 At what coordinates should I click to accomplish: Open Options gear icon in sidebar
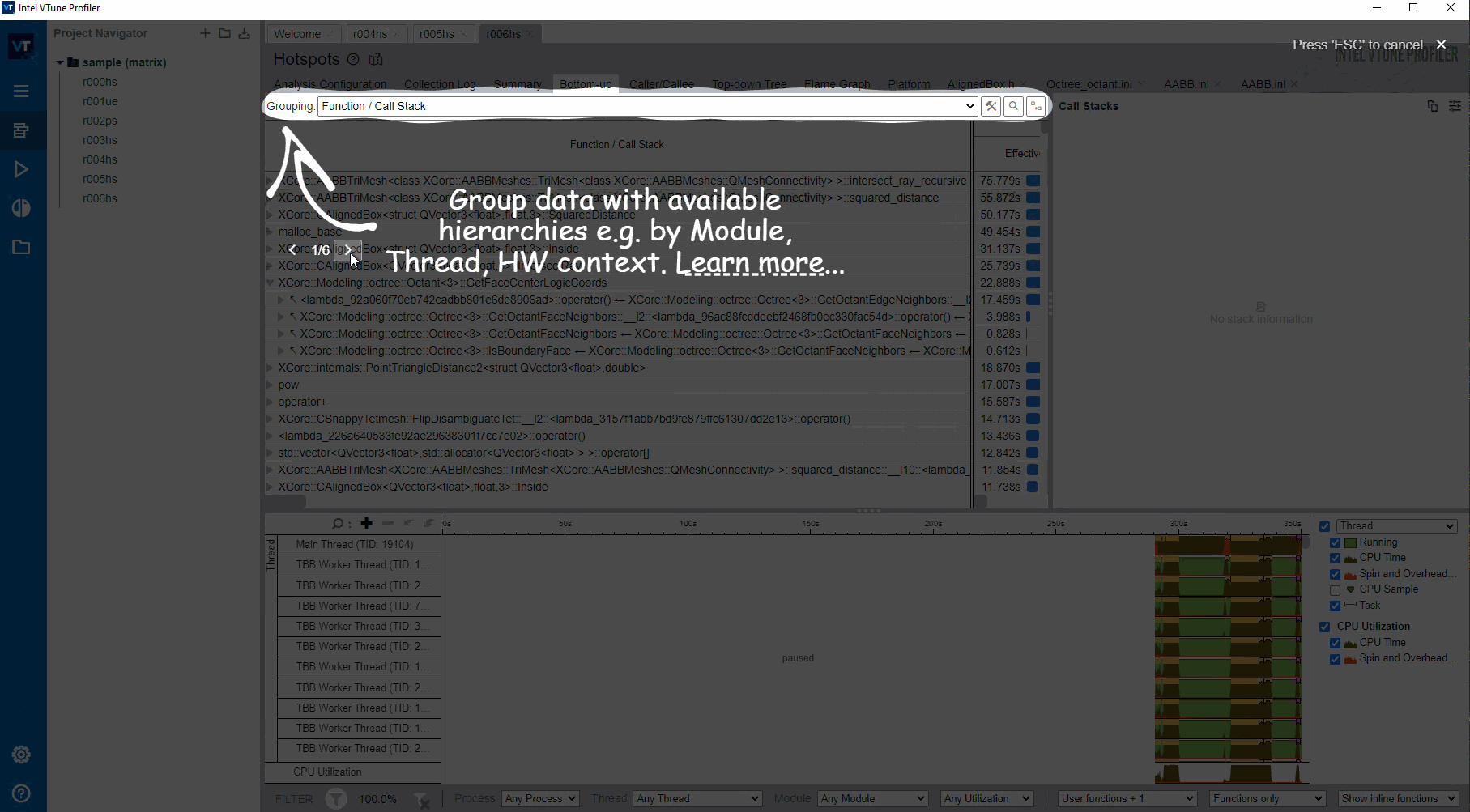[x=21, y=755]
